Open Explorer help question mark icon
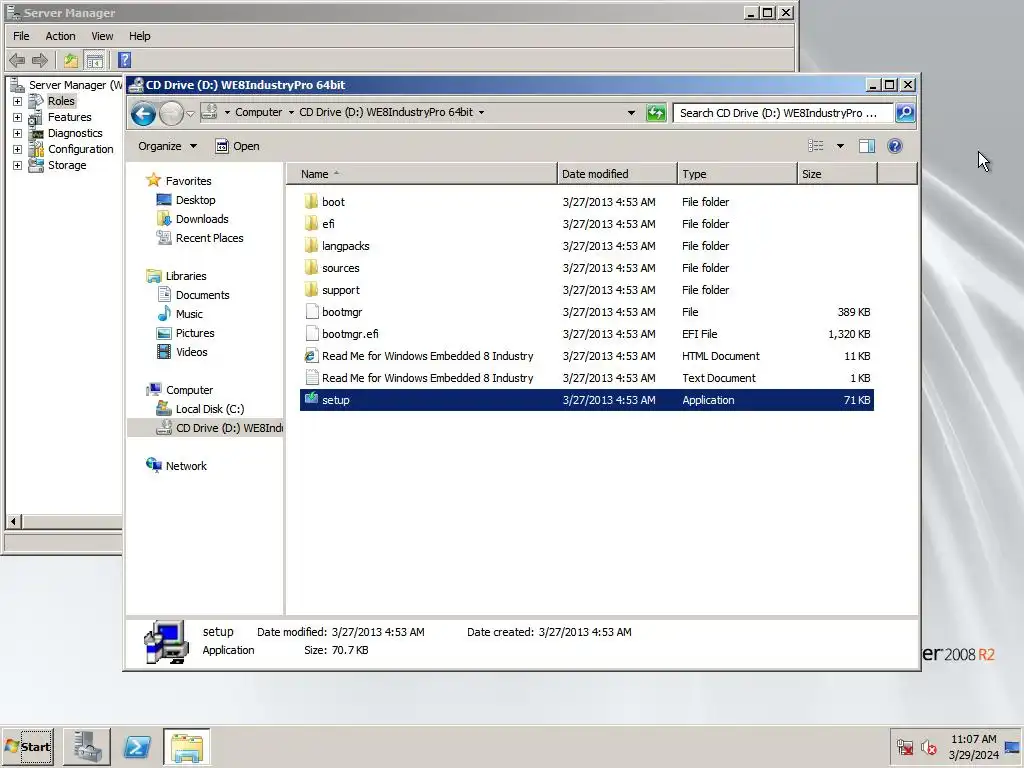The height and width of the screenshot is (768, 1024). 895,146
